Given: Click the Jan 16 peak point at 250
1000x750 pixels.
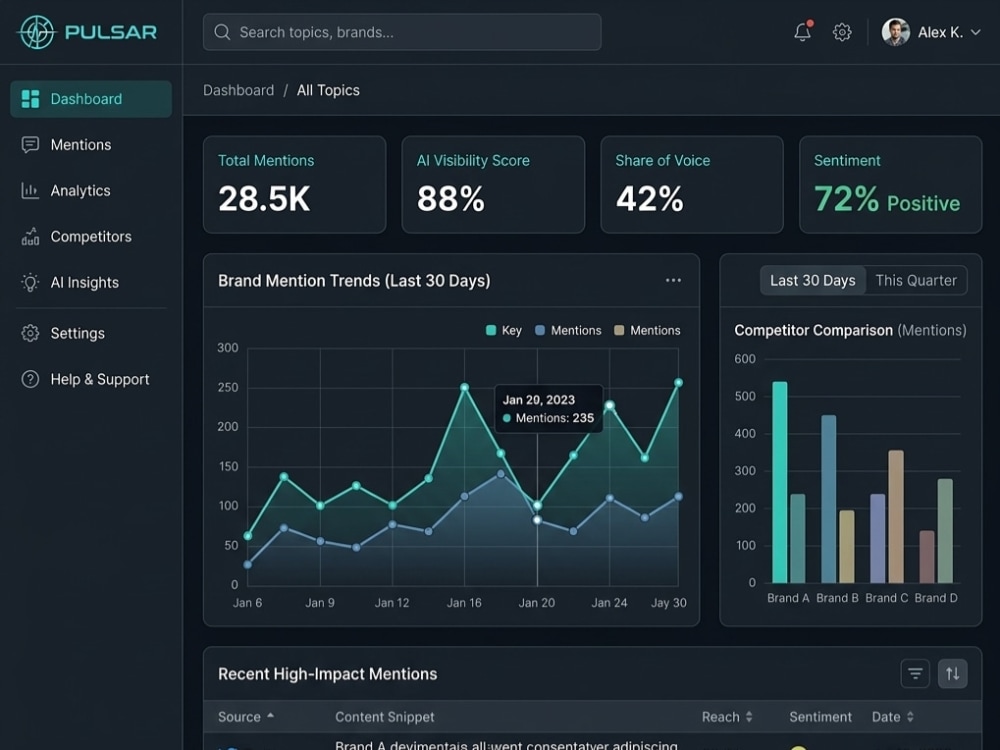Looking at the screenshot, I should (x=465, y=388).
